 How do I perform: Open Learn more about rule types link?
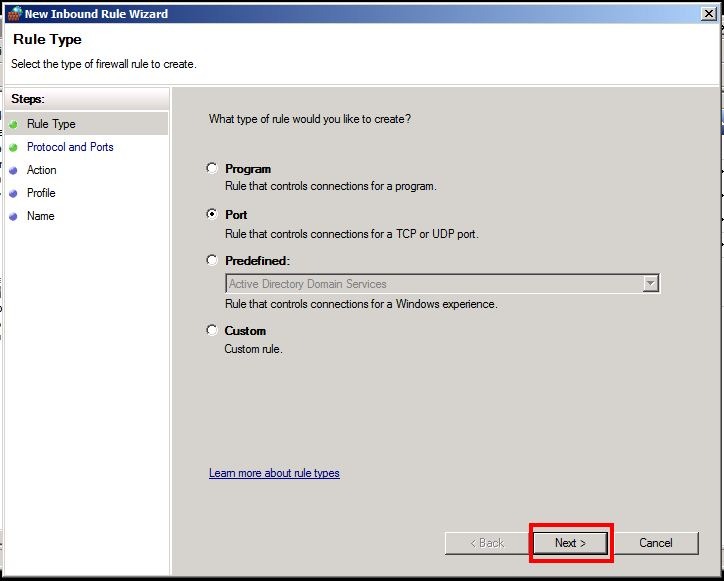point(274,473)
